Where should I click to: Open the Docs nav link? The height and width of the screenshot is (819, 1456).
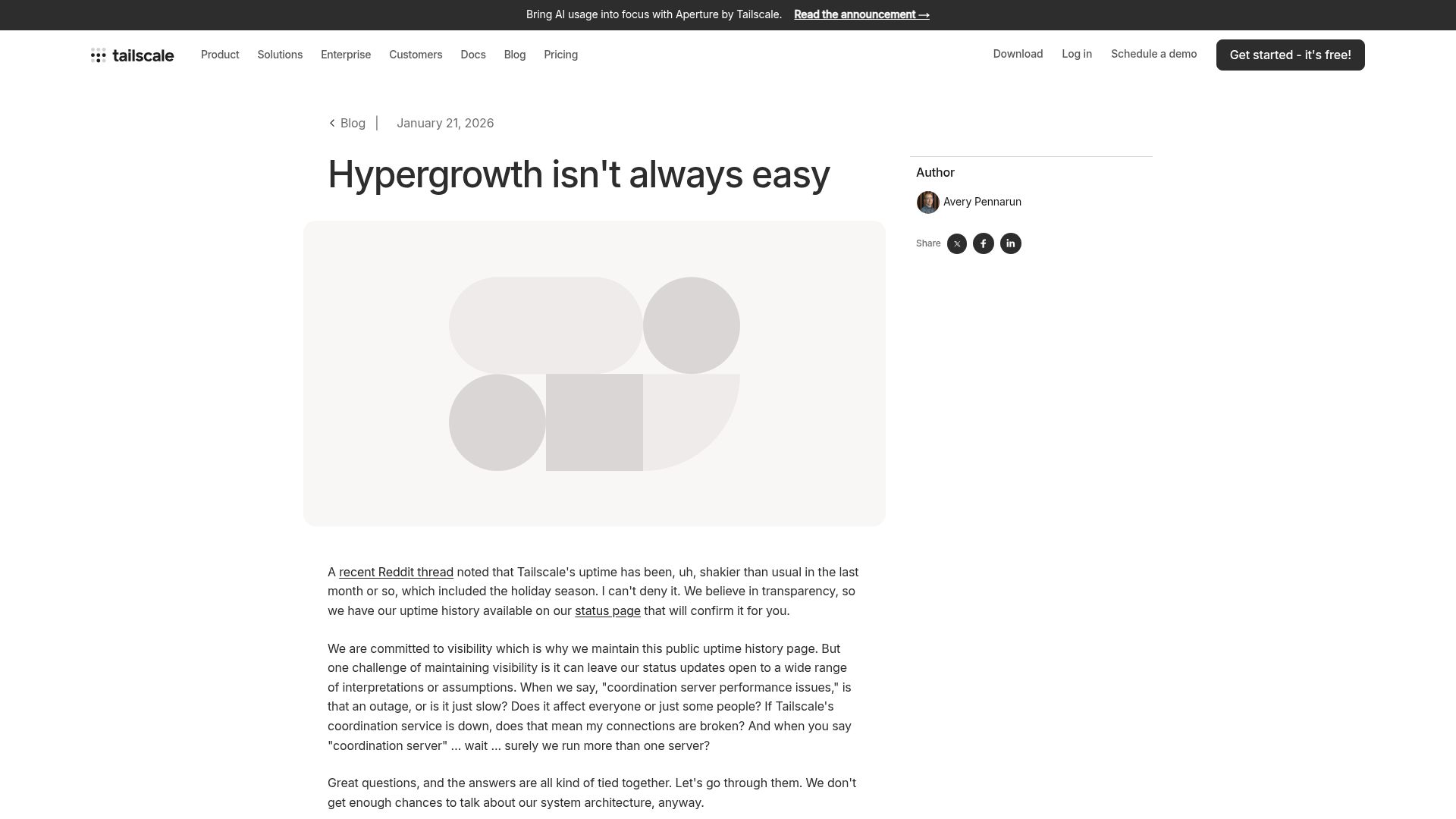click(x=473, y=55)
